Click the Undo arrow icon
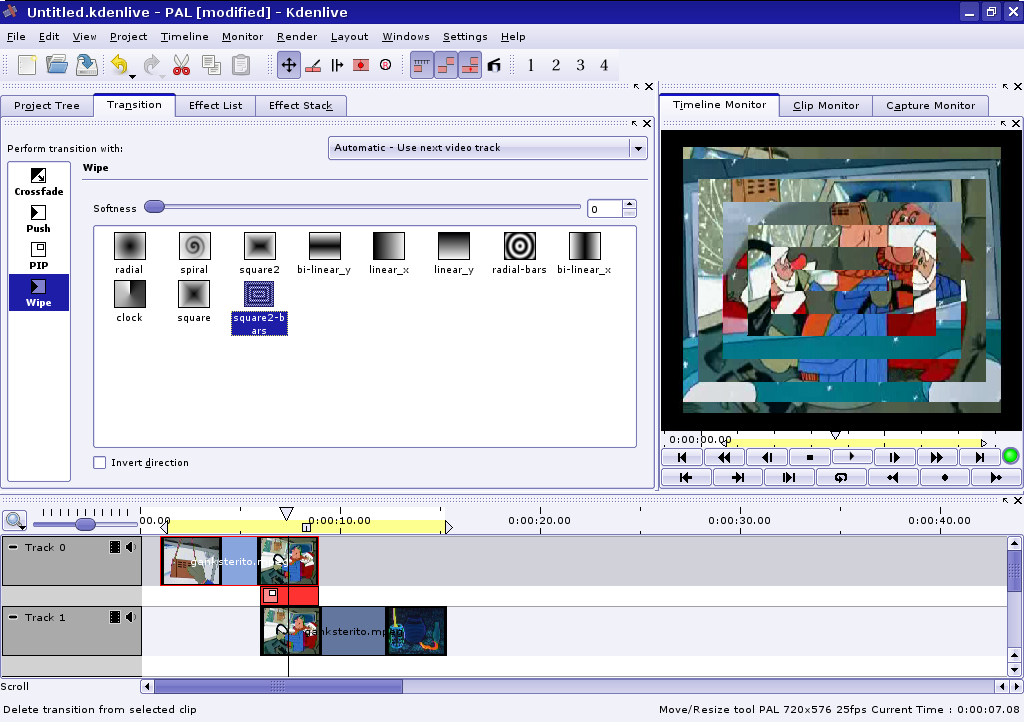1024x722 pixels. click(119, 65)
